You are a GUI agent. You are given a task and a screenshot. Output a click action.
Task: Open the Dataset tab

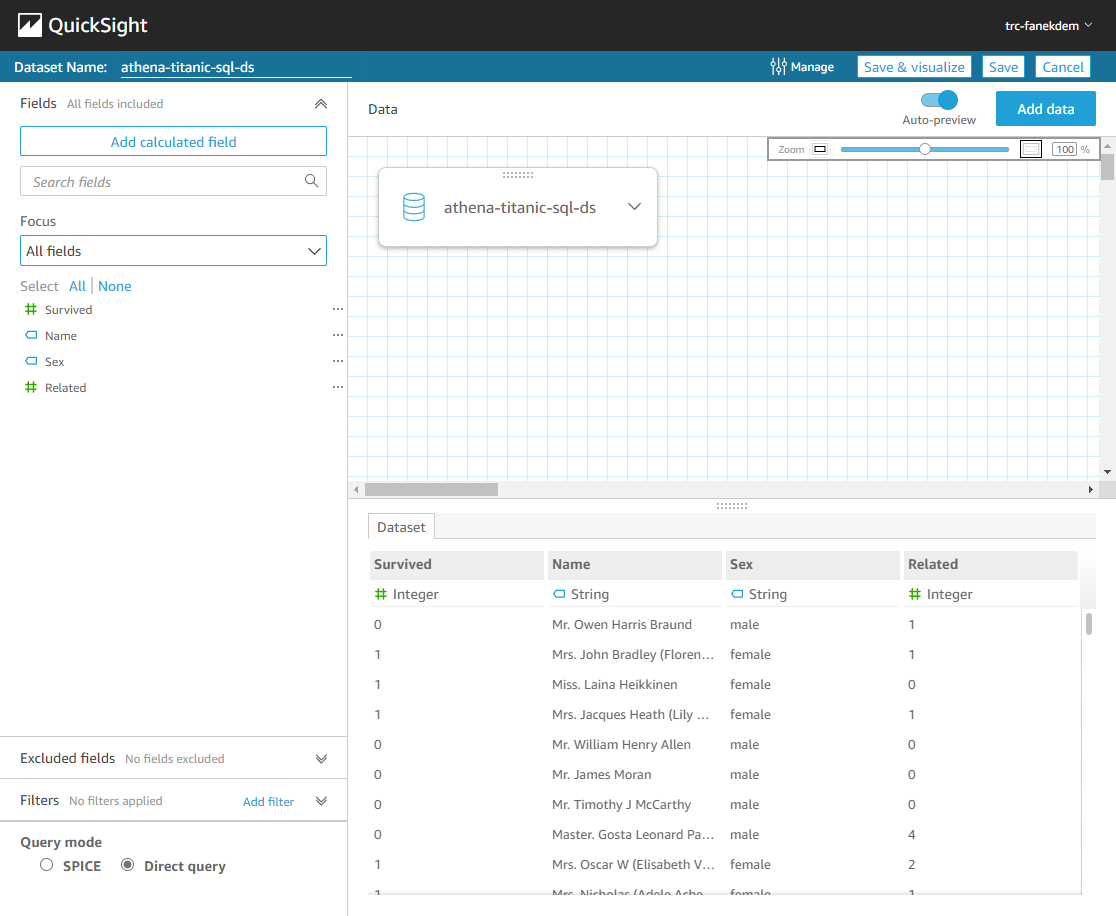[x=401, y=527]
